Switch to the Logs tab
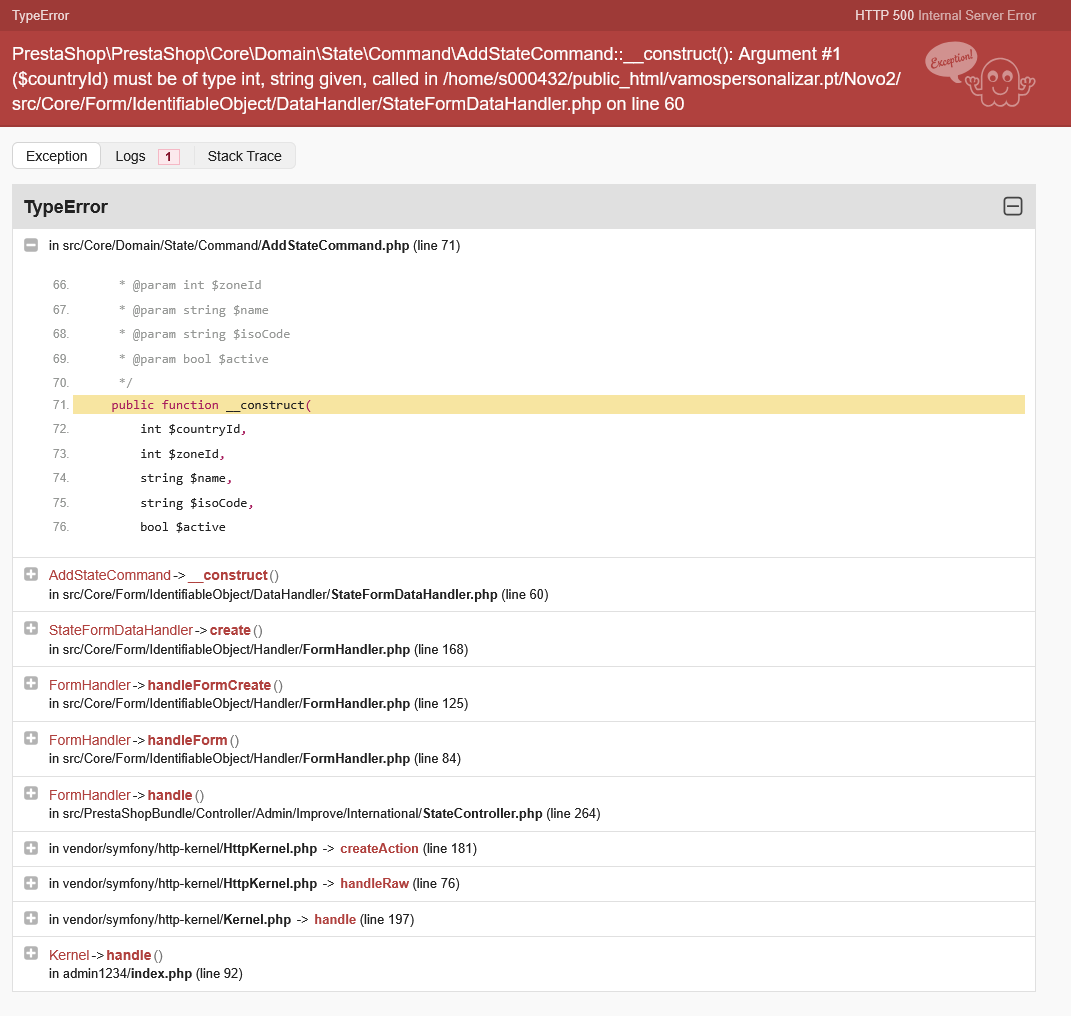This screenshot has height=1016, width=1071. pos(147,156)
